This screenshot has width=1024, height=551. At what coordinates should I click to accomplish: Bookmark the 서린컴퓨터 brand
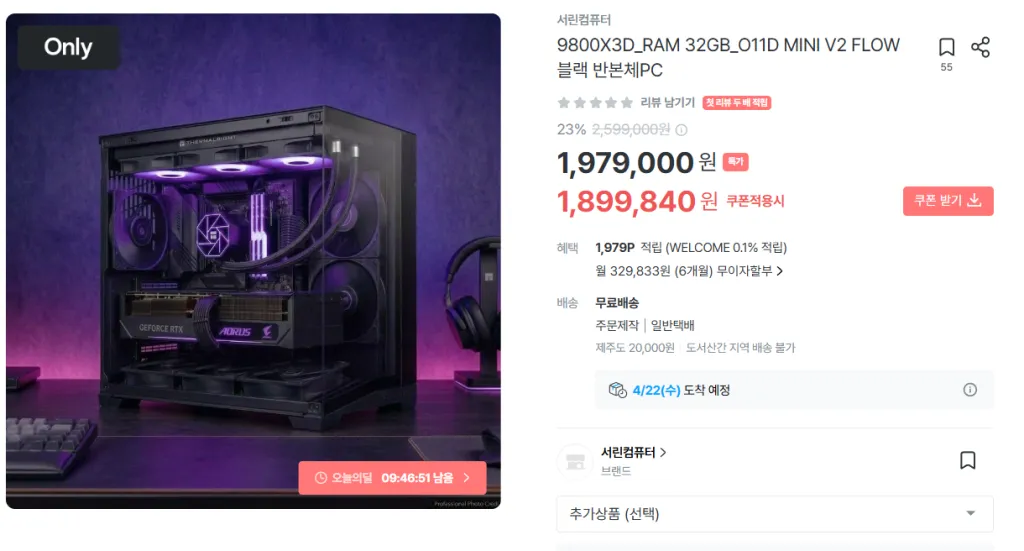[967, 460]
